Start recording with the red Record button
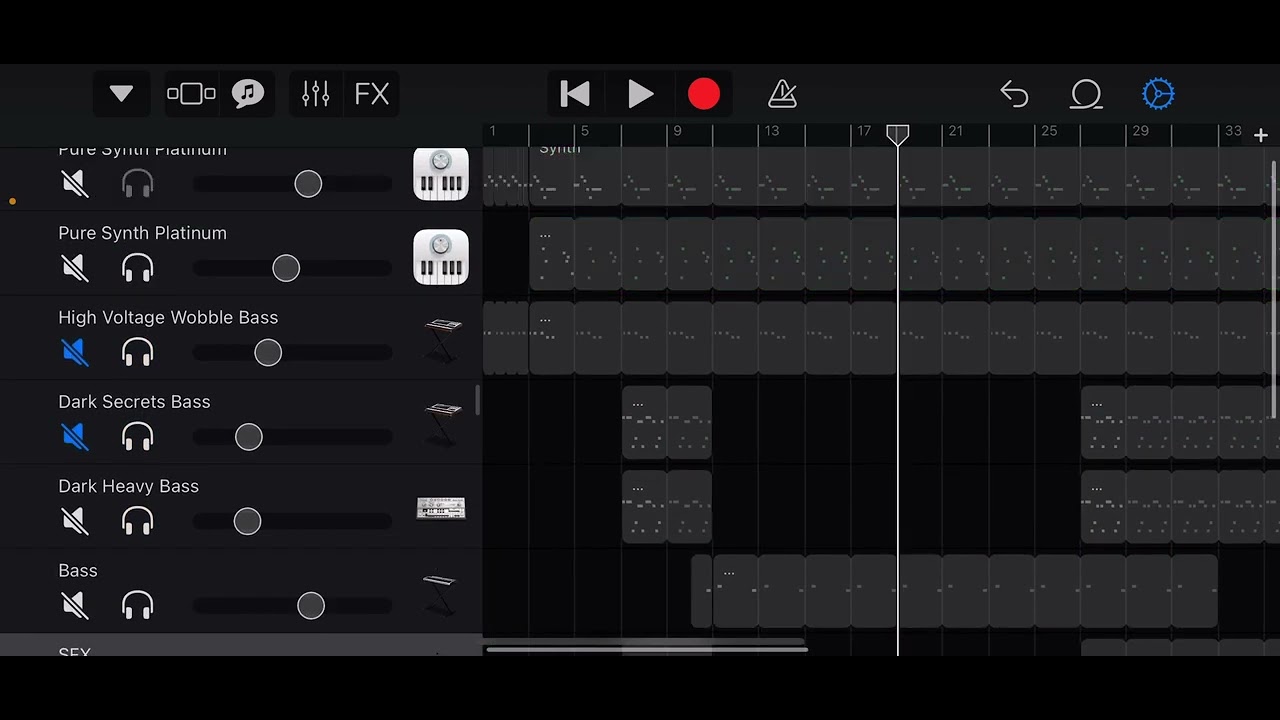 pyautogui.click(x=704, y=94)
